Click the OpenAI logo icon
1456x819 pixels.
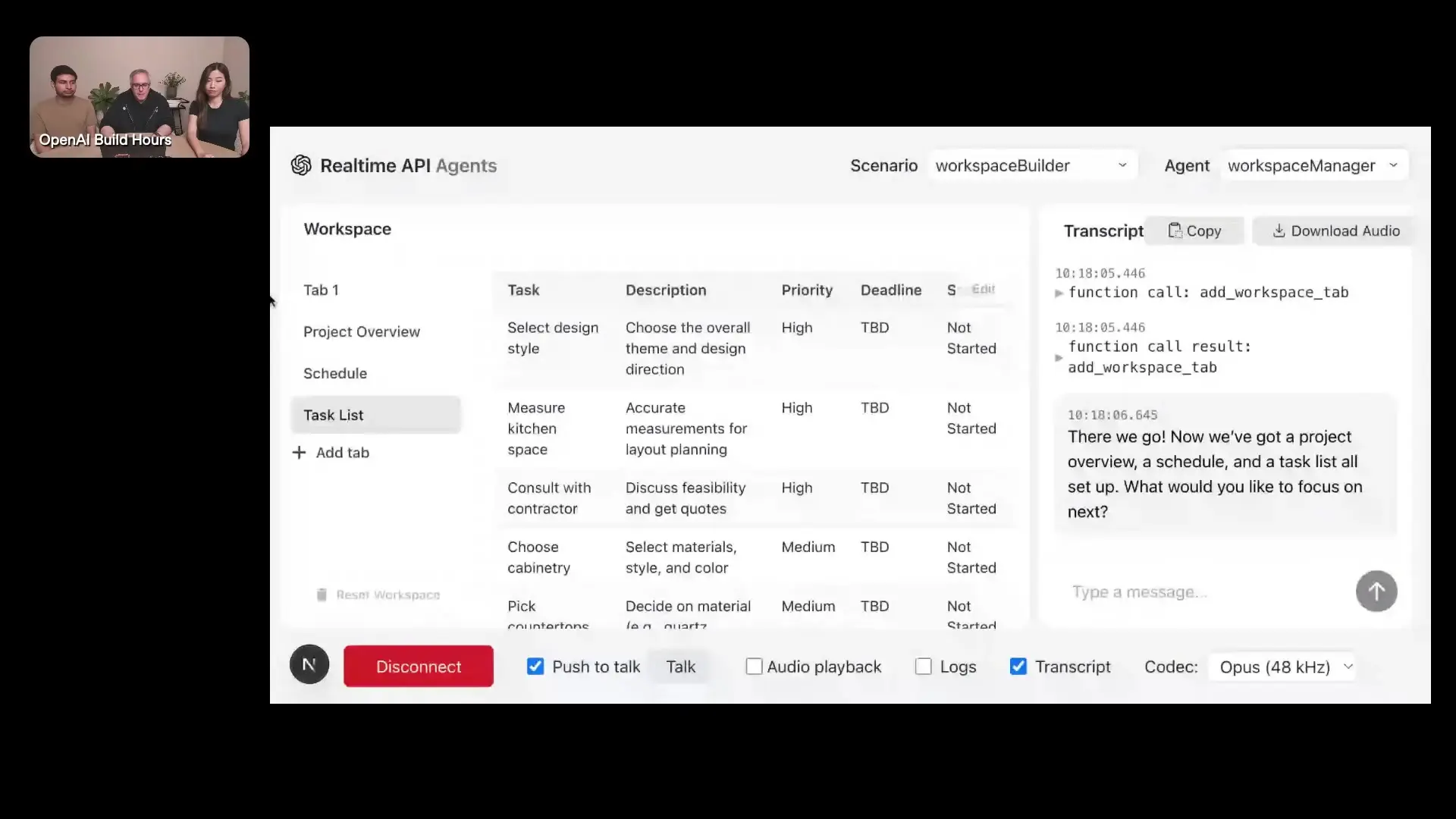click(301, 165)
